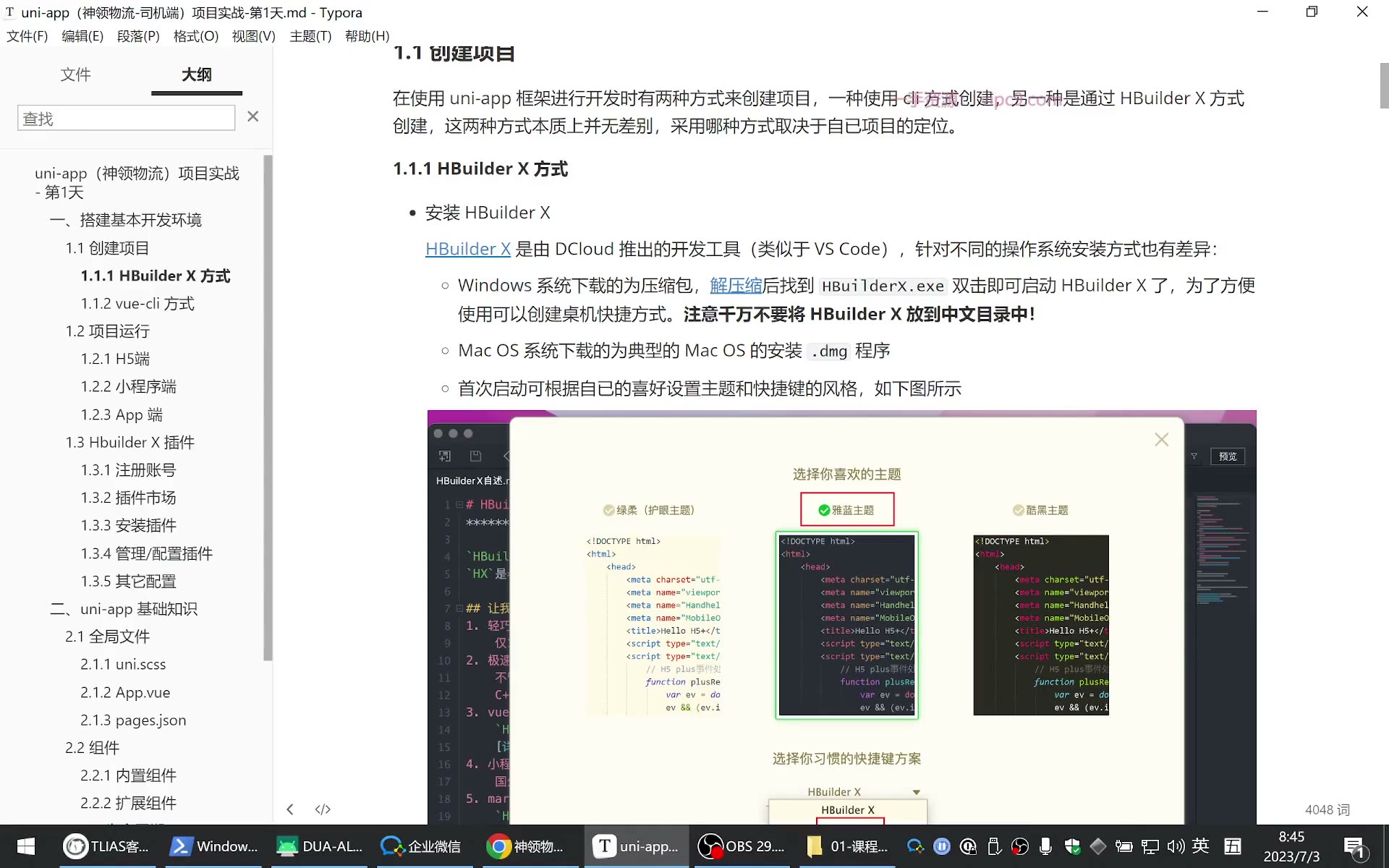1389x868 pixels.
Task: Select the 大纲 tab in sidebar
Action: 196,75
